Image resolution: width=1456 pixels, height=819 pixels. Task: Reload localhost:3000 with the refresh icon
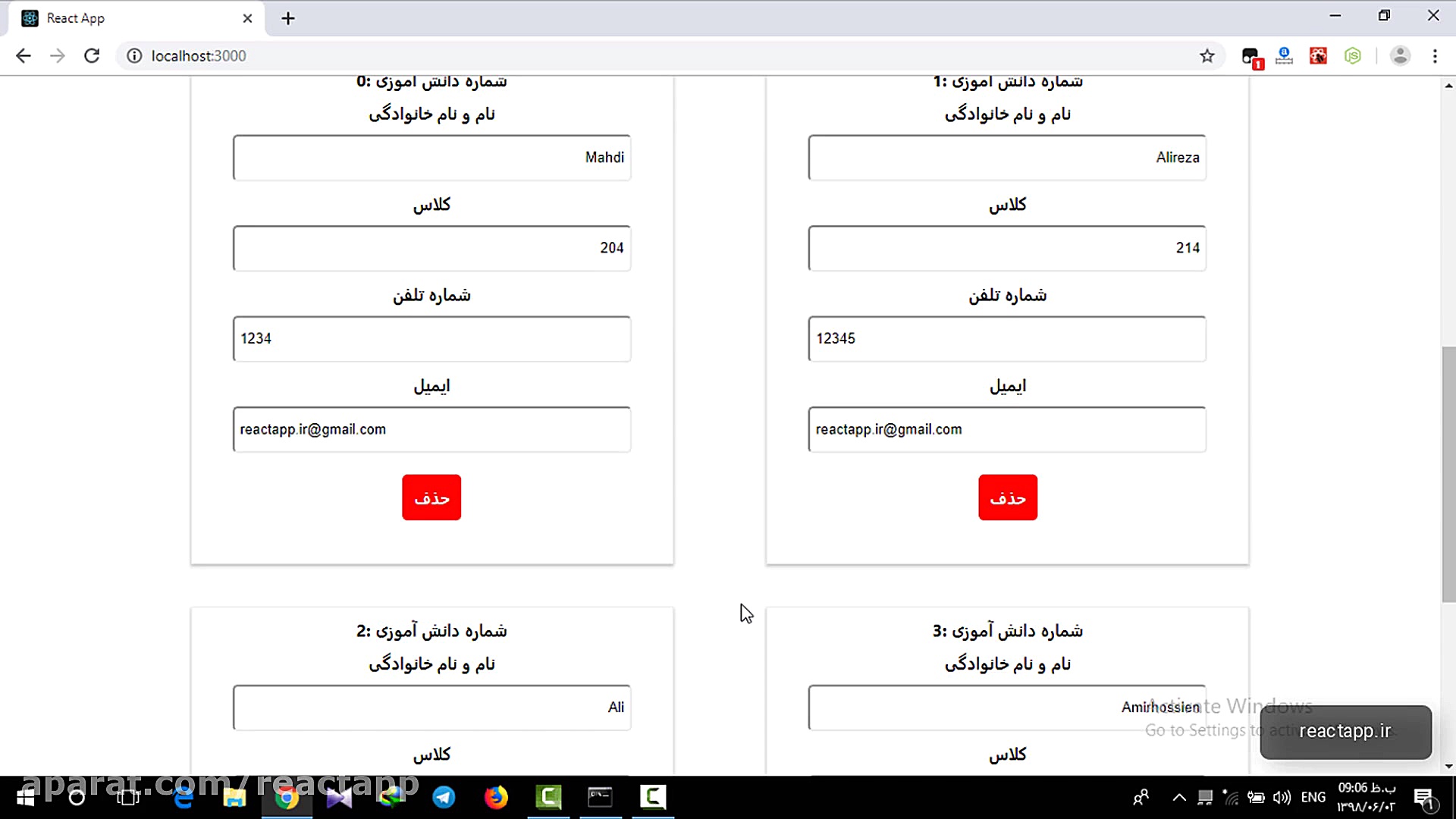92,55
